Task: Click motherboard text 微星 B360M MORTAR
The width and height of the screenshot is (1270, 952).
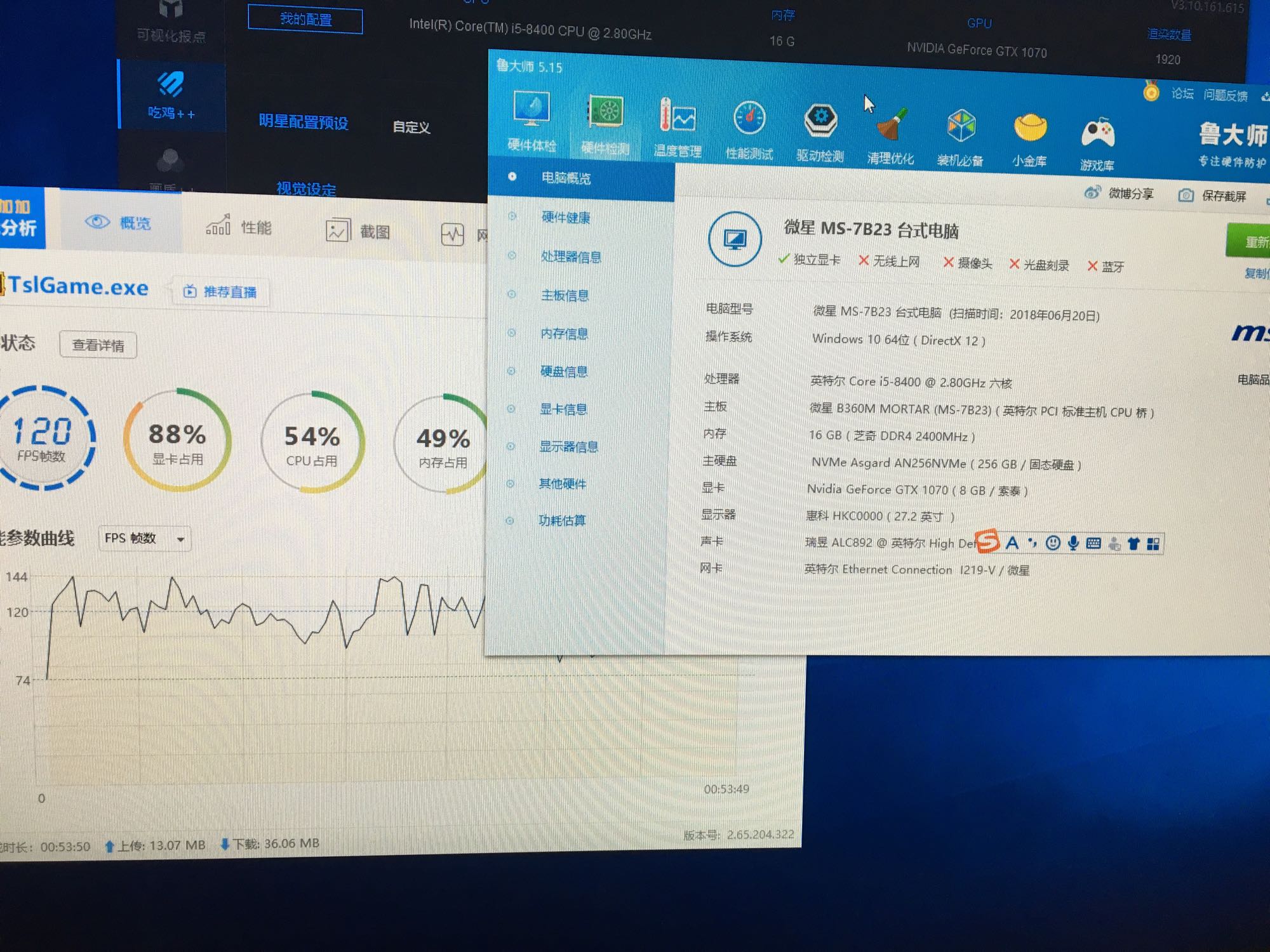Action: [981, 411]
